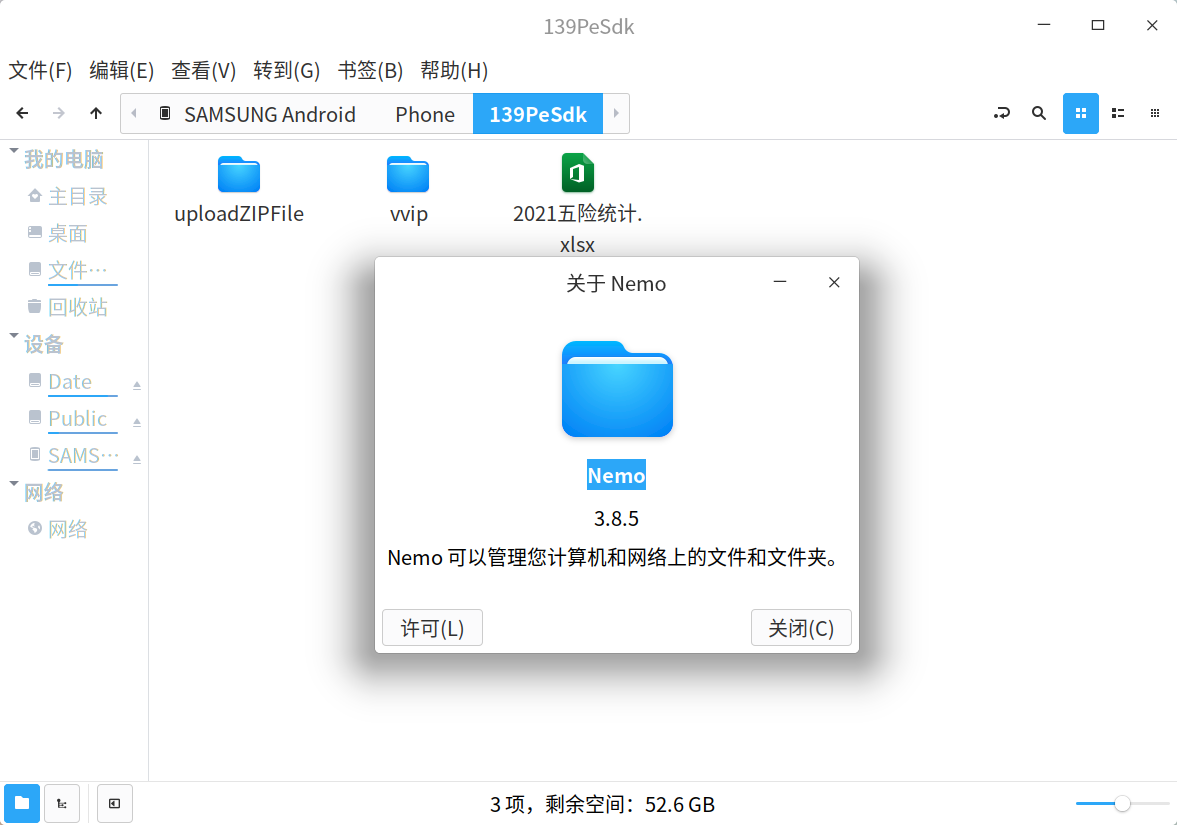Show tree view in the sidebar

(x=62, y=803)
